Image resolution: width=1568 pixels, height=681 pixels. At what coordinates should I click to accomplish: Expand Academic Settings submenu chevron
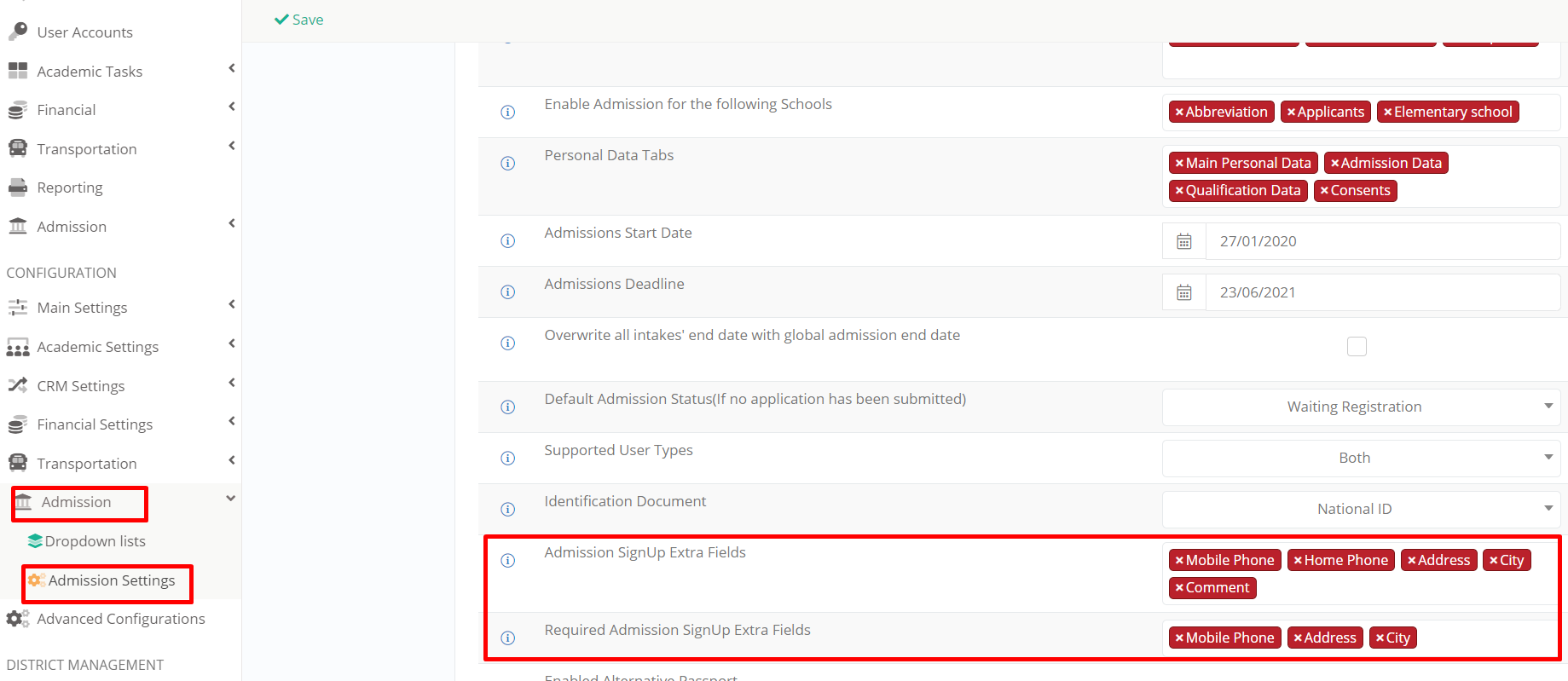click(231, 343)
